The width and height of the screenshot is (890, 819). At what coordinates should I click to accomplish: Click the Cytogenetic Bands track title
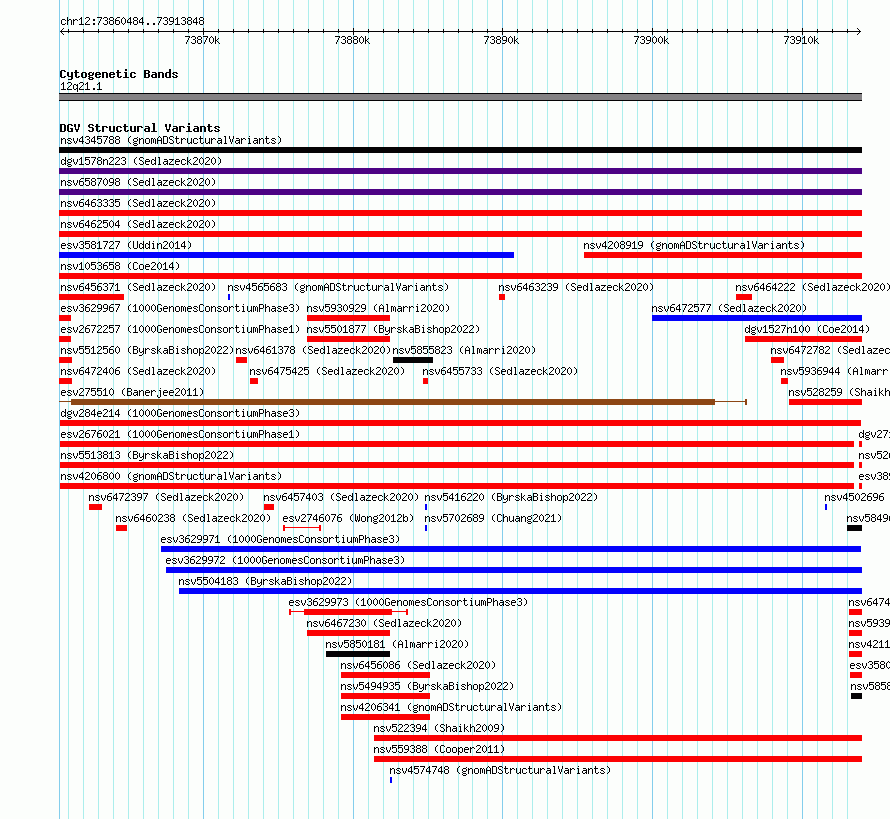119,74
